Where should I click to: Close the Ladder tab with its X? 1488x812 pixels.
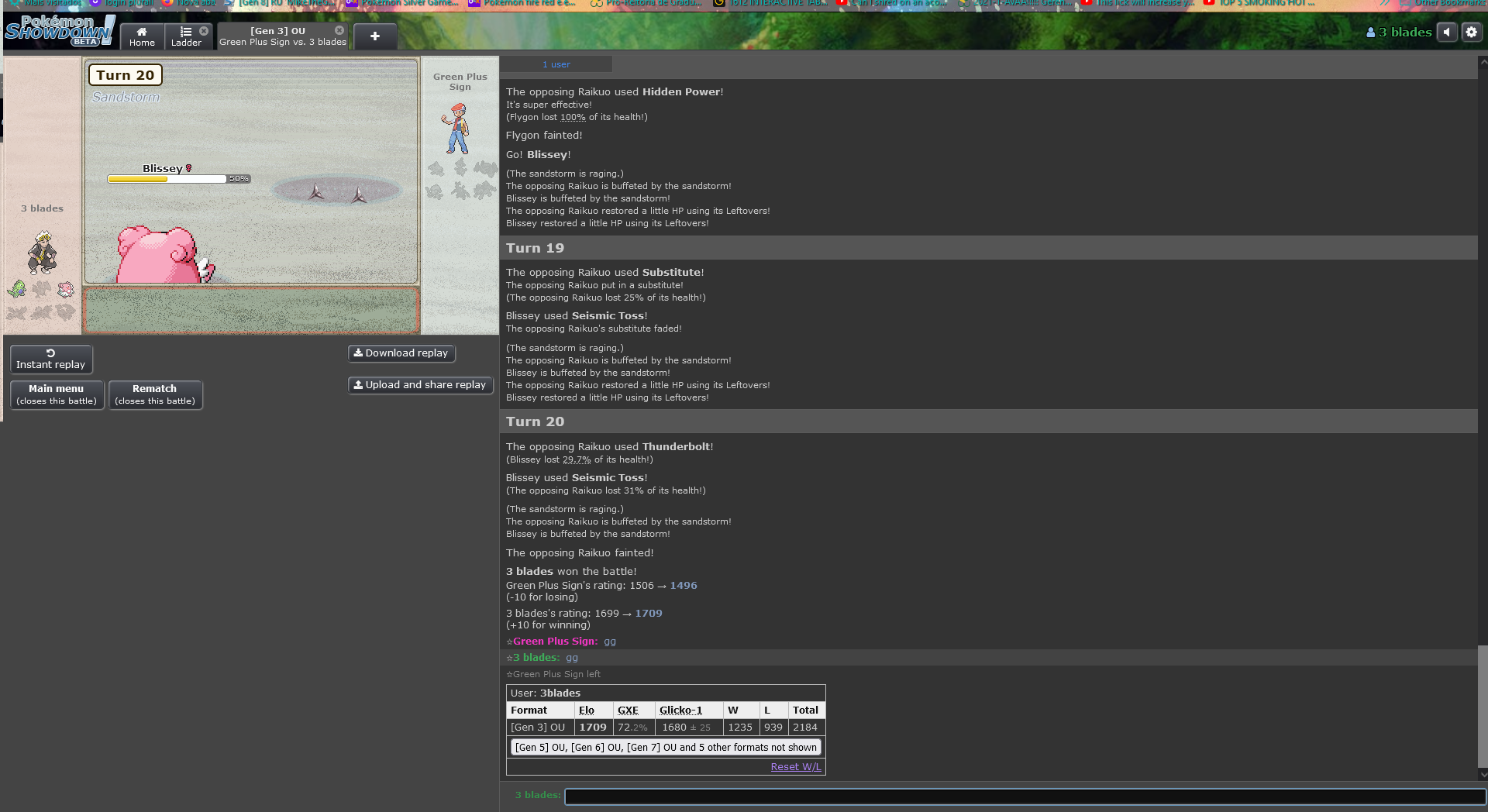[204, 31]
